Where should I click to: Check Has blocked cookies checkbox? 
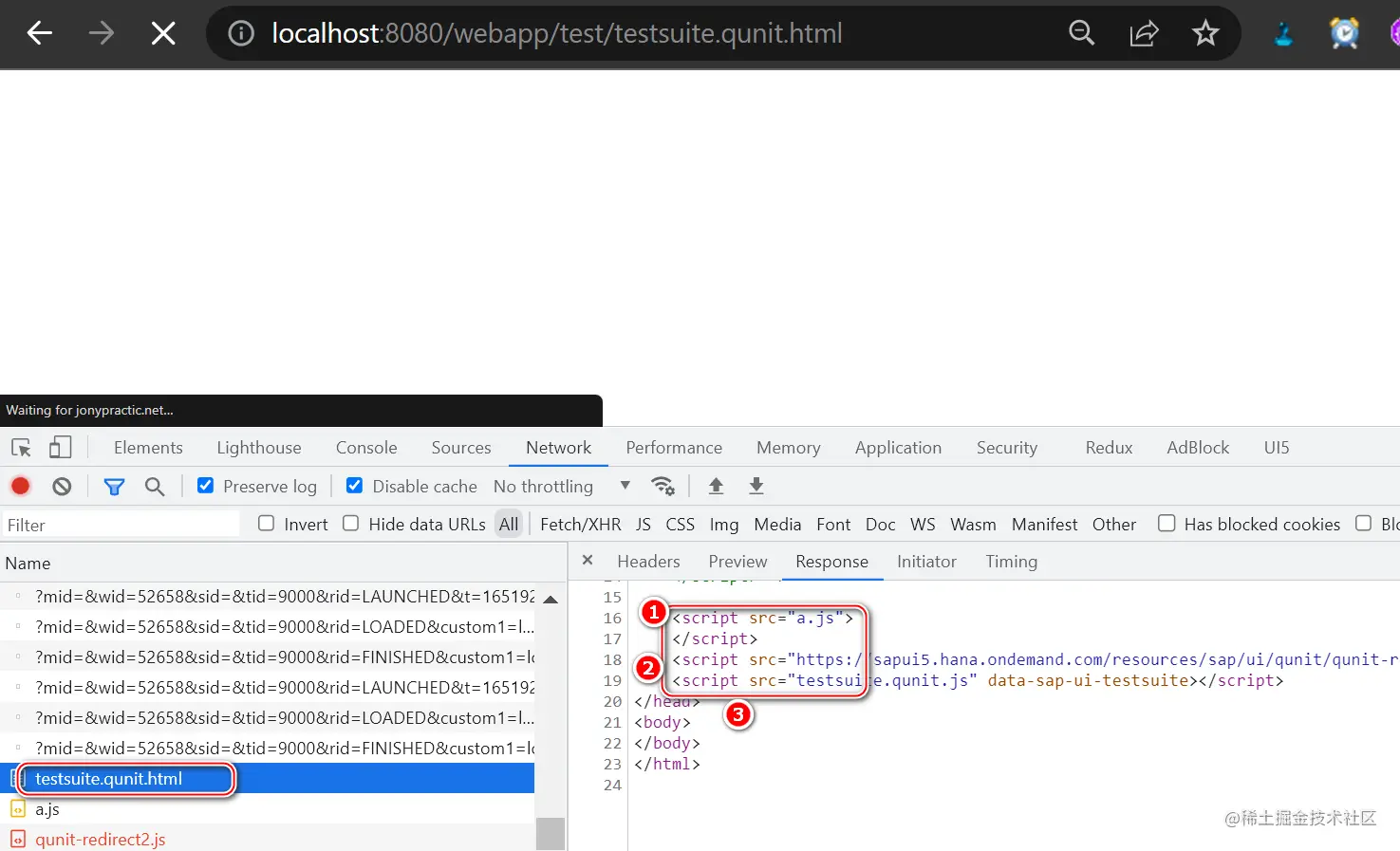click(1167, 523)
